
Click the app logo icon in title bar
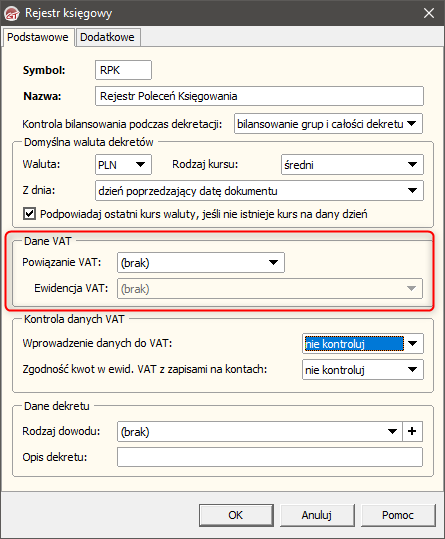pos(12,13)
